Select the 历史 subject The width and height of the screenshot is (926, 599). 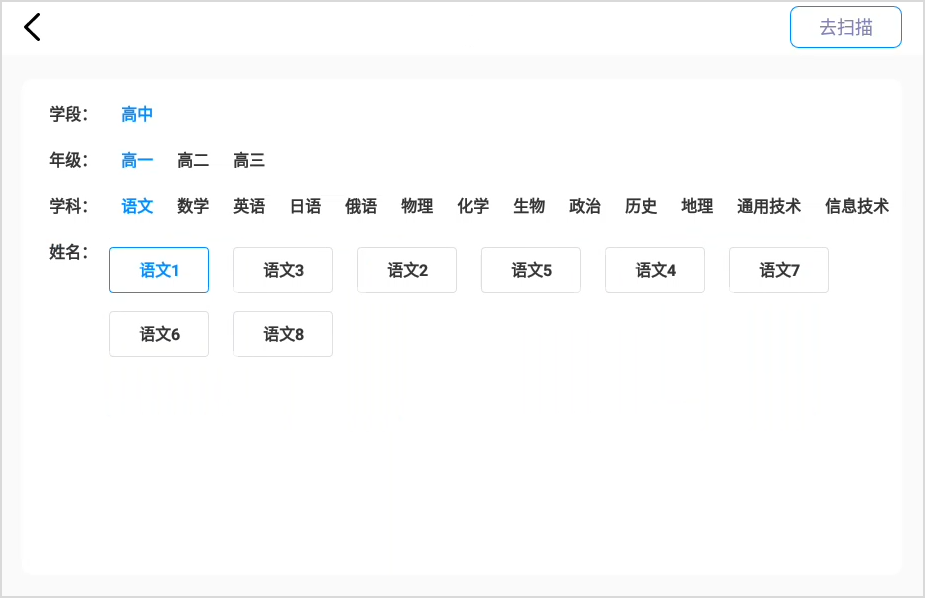tap(641, 206)
